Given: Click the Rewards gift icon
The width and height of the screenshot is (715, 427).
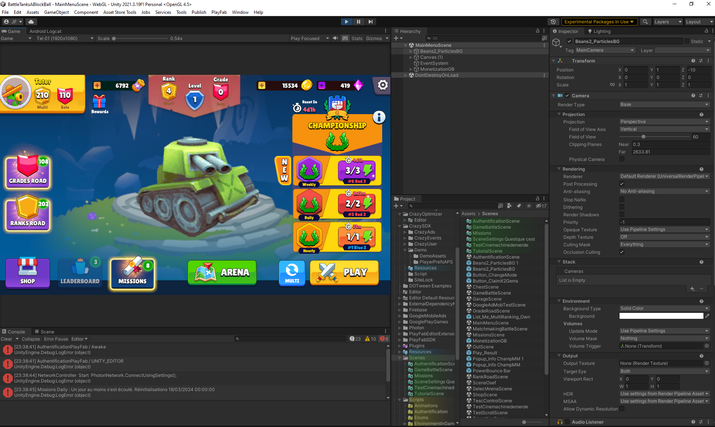Looking at the screenshot, I should [x=99, y=103].
